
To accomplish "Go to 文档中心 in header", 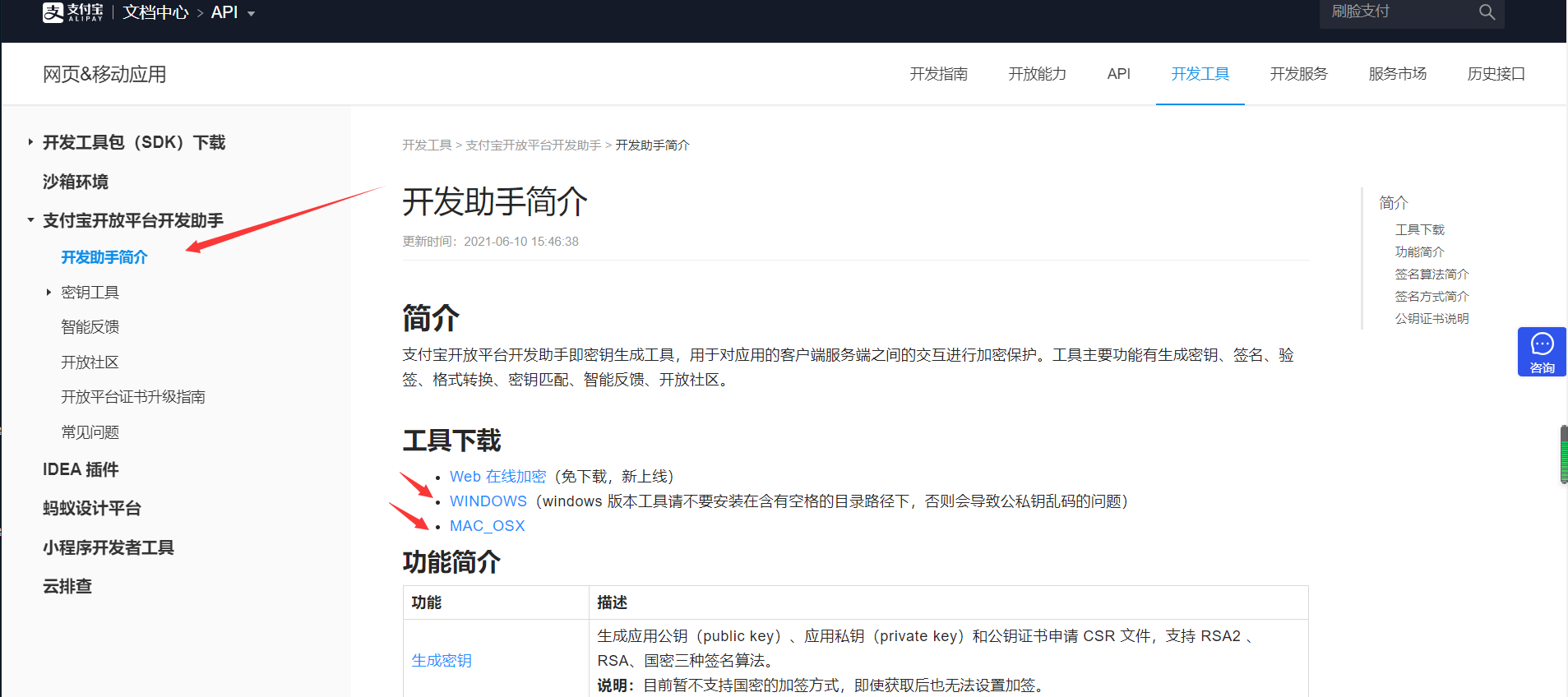I will (x=155, y=12).
